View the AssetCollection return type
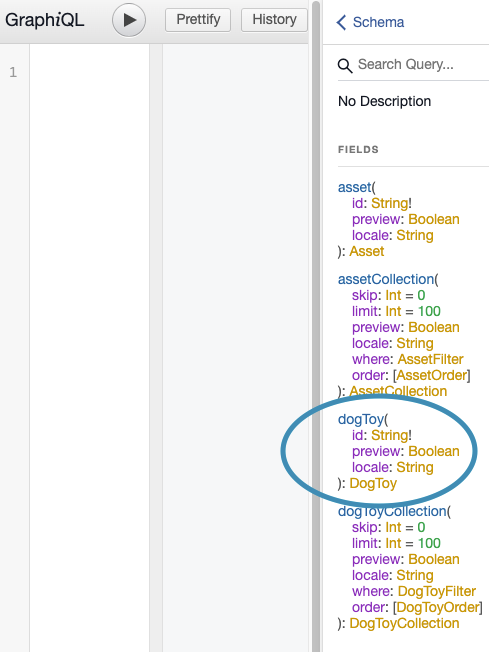Viewport: 489px width, 652px height. tap(398, 391)
